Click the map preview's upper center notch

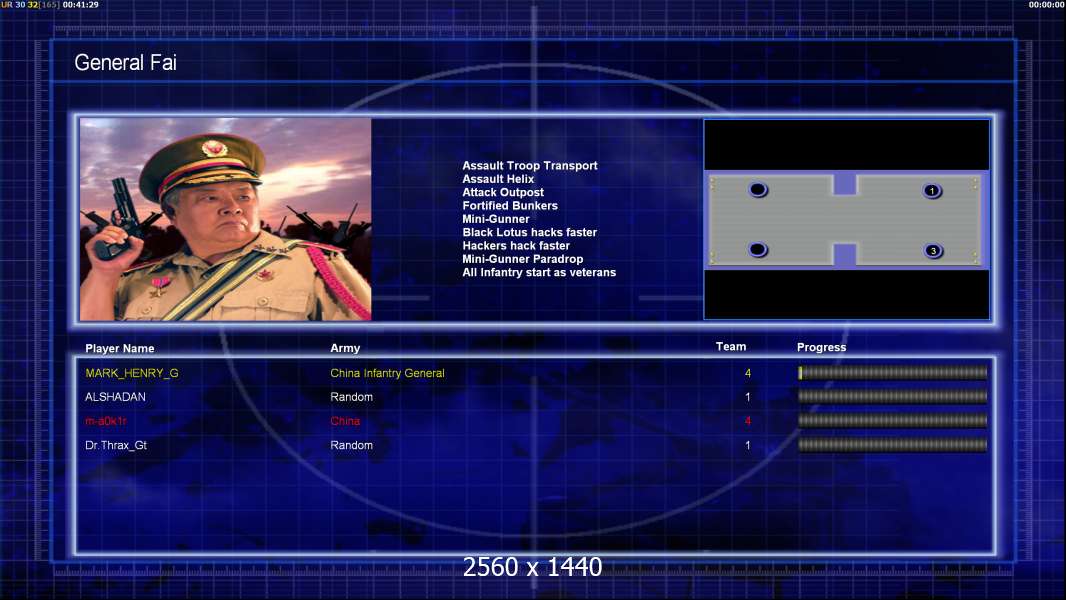click(845, 184)
